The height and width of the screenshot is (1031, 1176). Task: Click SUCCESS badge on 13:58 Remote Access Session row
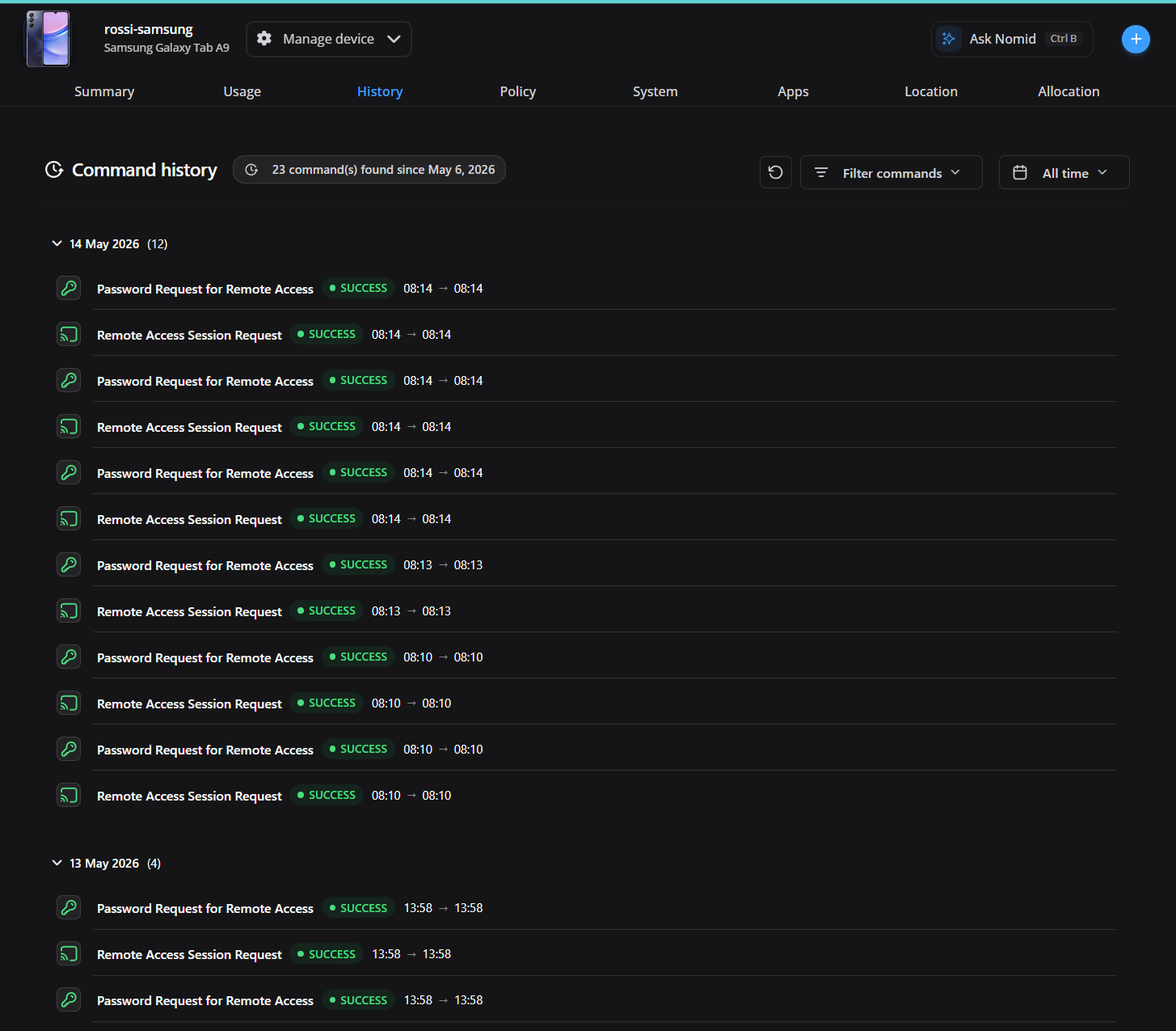[327, 953]
